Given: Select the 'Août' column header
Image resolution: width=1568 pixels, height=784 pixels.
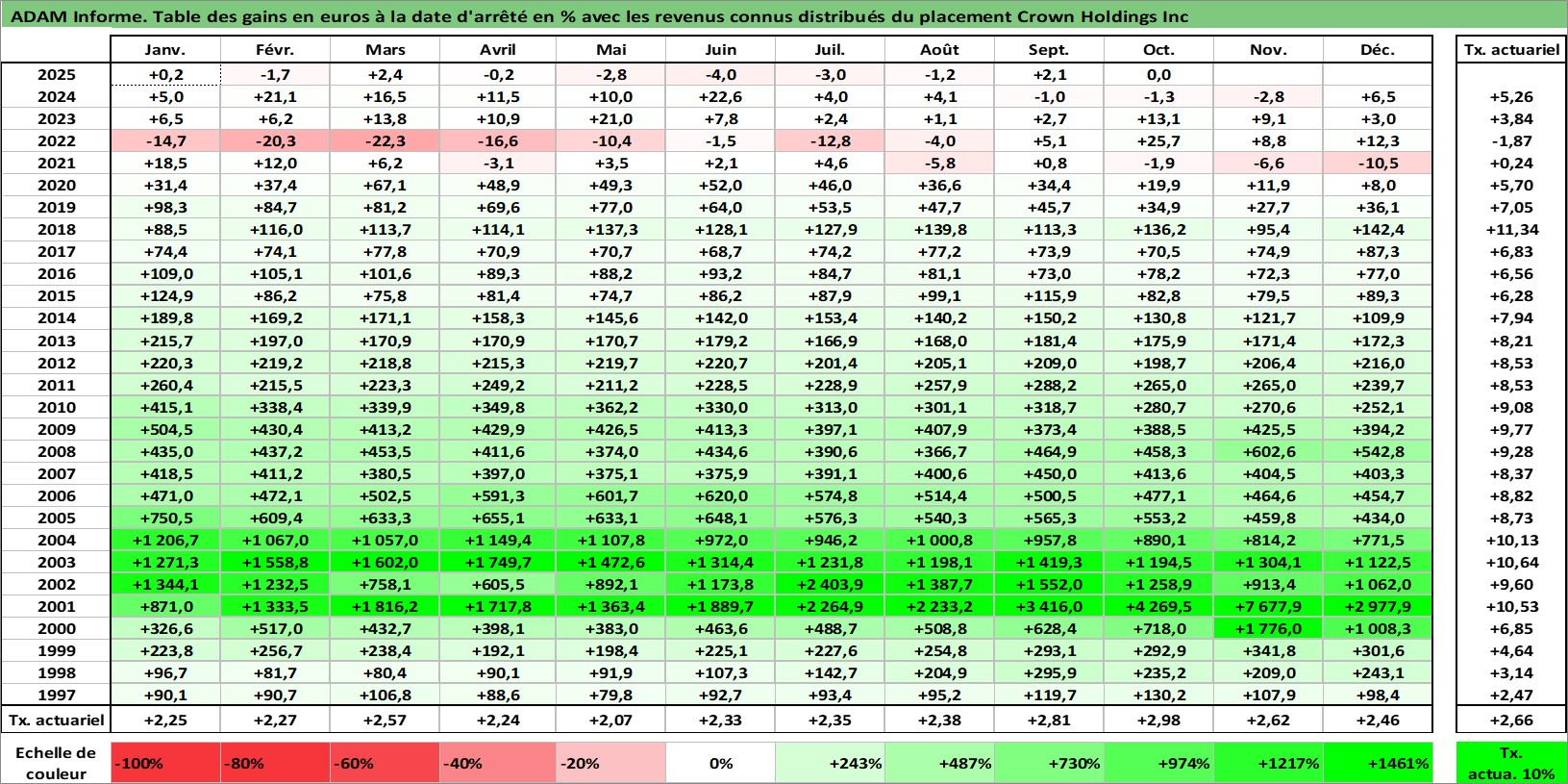Looking at the screenshot, I should 939,50.
